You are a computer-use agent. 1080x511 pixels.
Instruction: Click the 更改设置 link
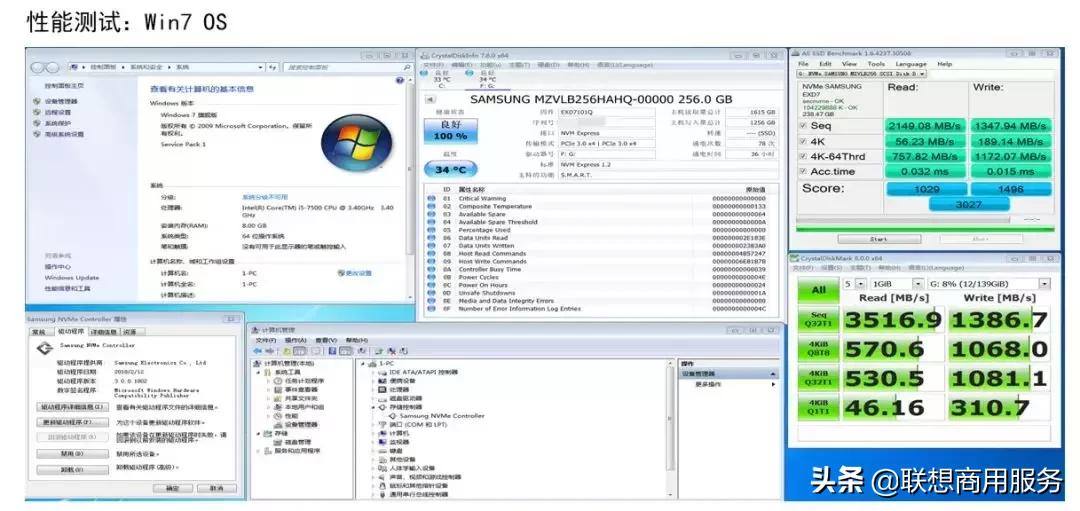(354, 272)
